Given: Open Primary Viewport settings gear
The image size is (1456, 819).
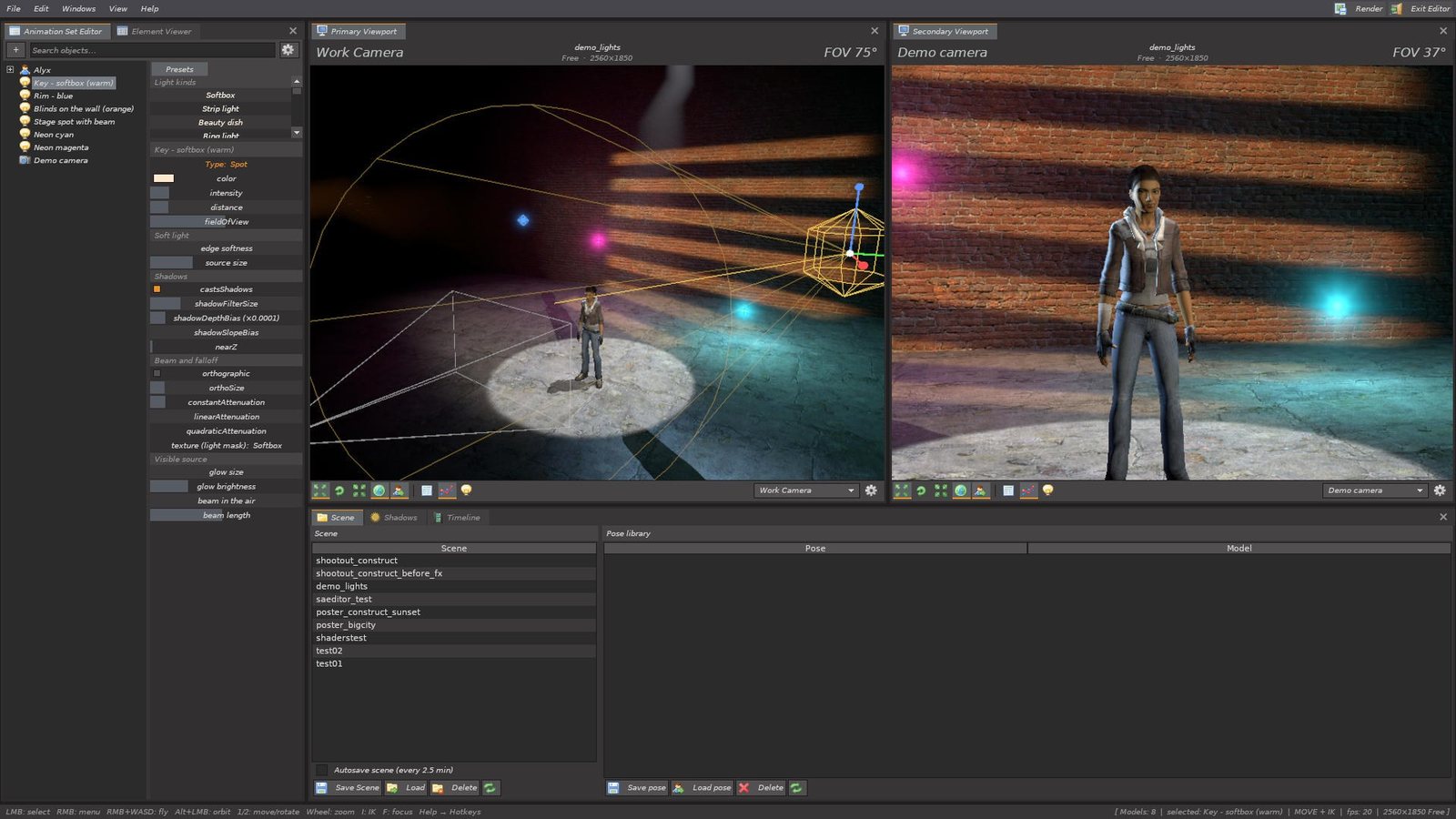Looking at the screenshot, I should (871, 490).
